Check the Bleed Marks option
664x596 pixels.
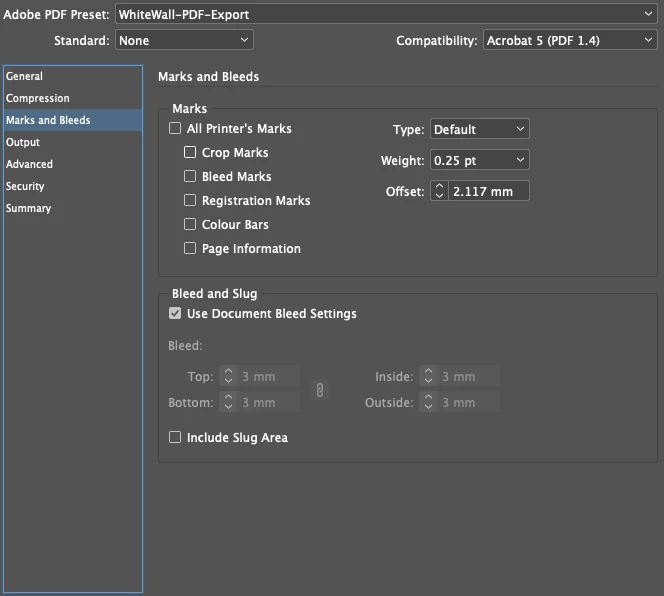click(x=190, y=176)
